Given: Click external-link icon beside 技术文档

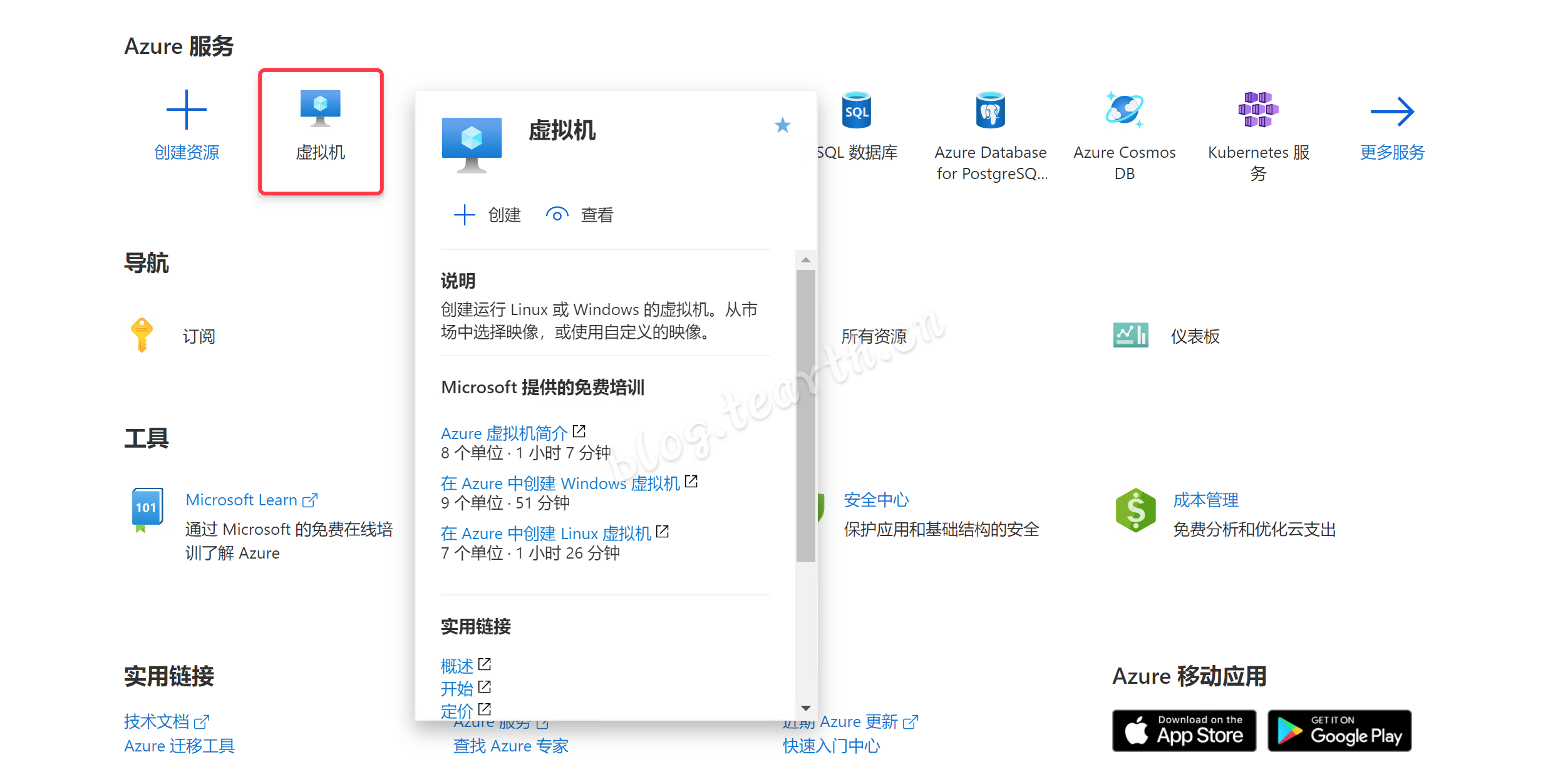Looking at the screenshot, I should [x=201, y=722].
